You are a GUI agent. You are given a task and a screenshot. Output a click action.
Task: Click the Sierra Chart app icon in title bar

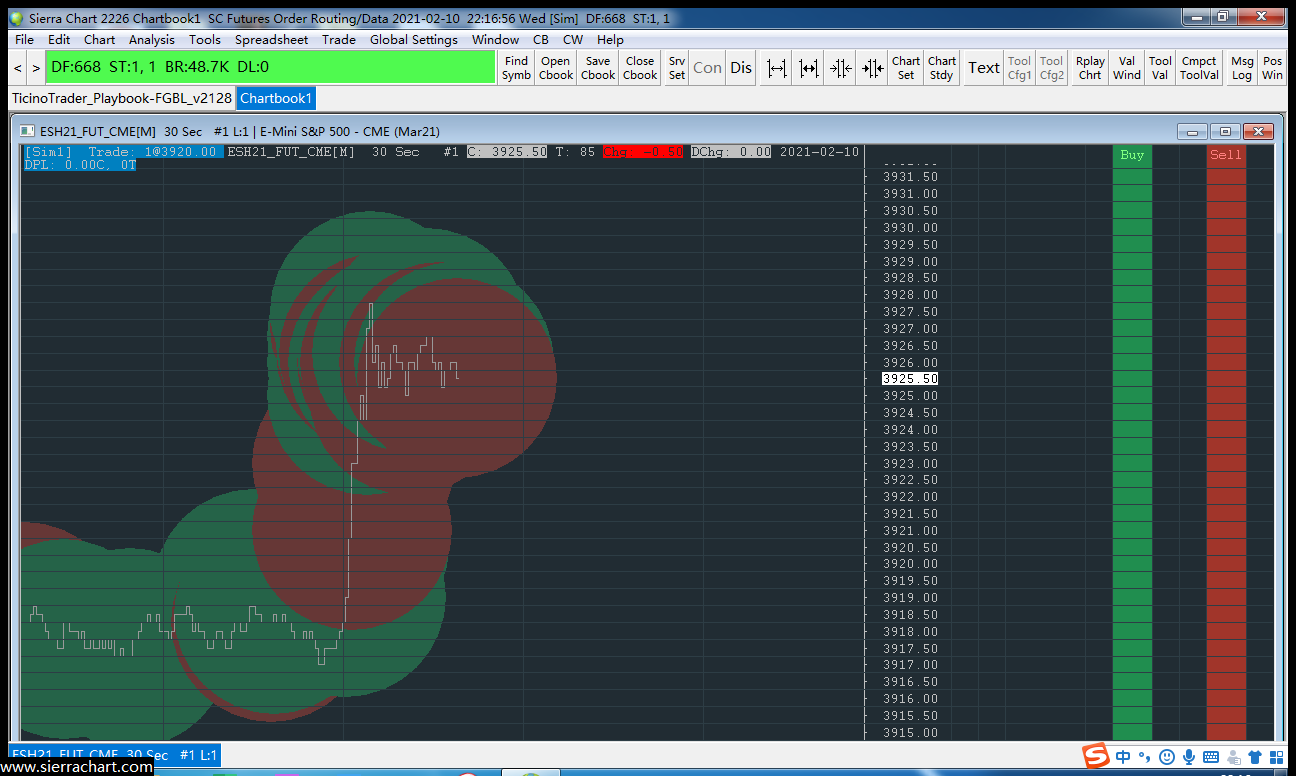point(16,18)
